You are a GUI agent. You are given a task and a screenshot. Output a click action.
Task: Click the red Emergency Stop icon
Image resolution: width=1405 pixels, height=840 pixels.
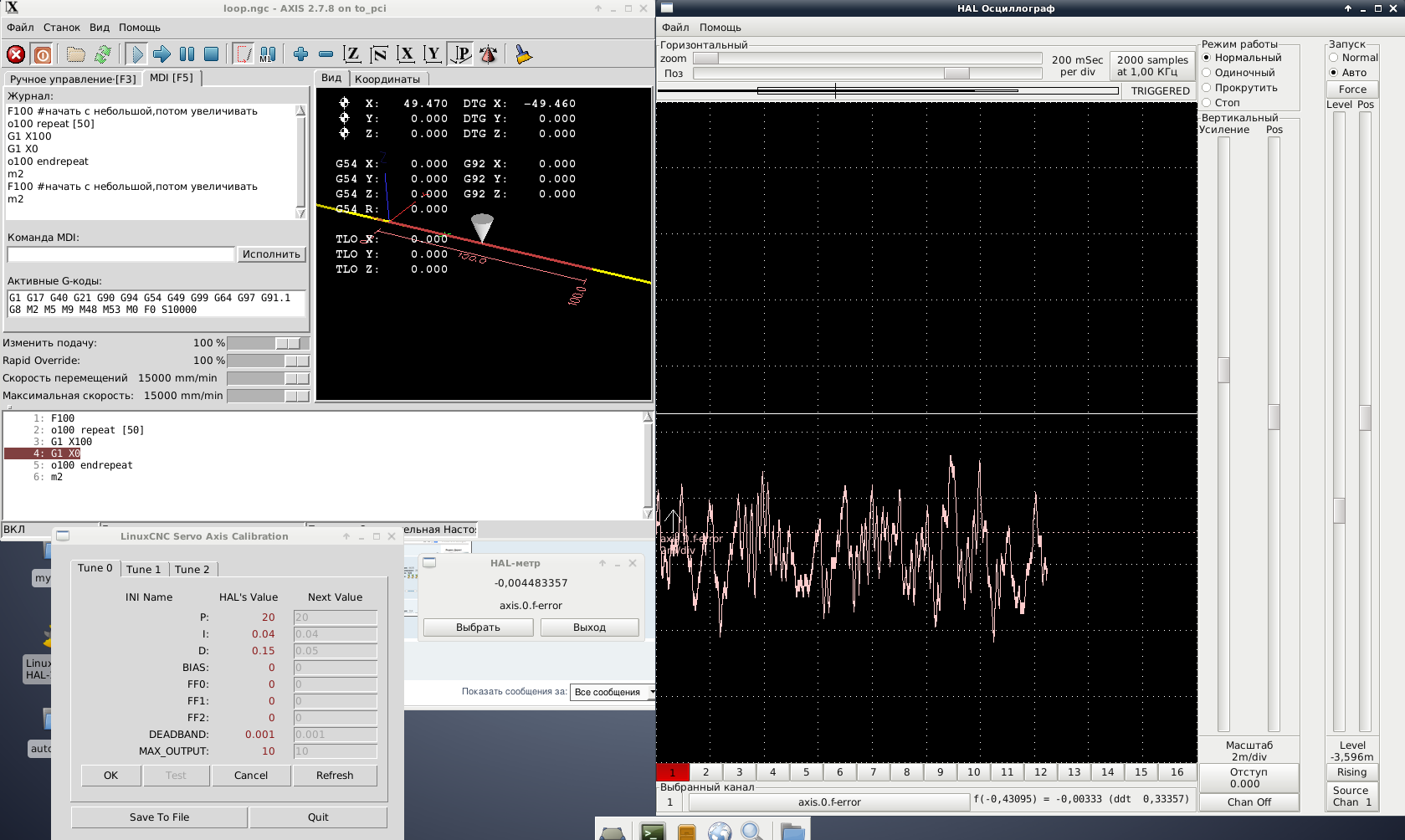(16, 54)
